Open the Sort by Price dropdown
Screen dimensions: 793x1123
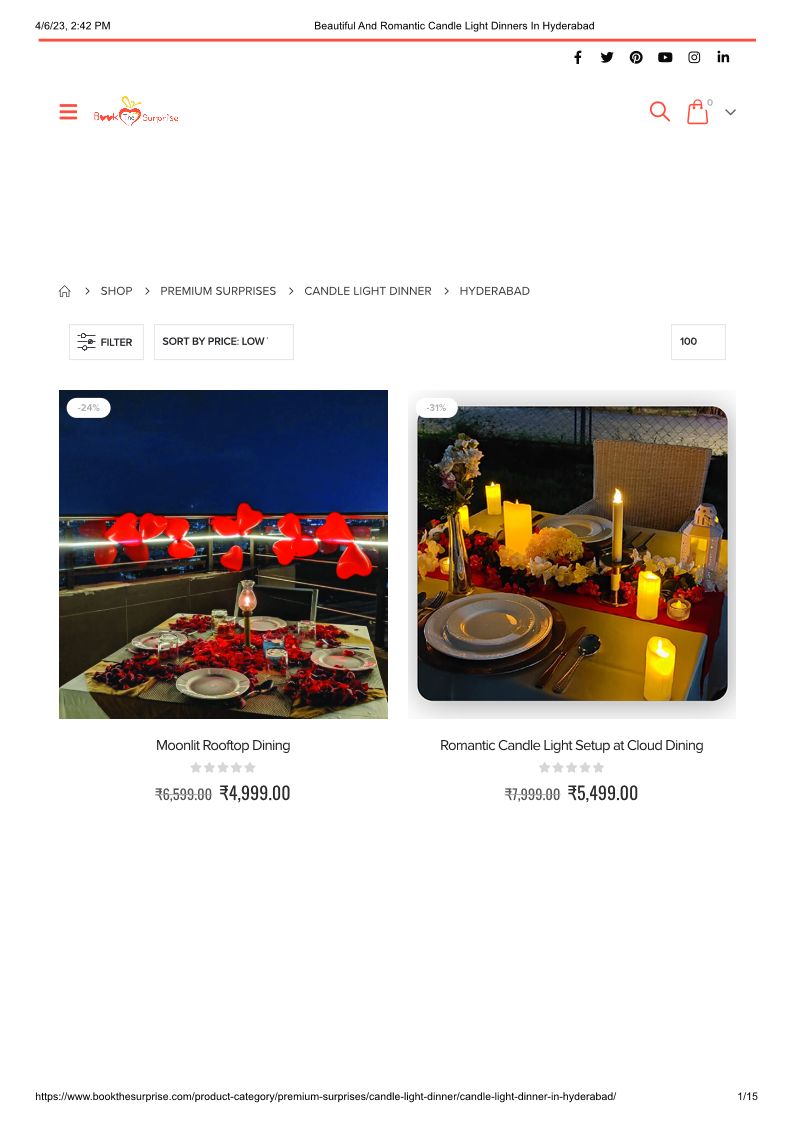coord(224,342)
